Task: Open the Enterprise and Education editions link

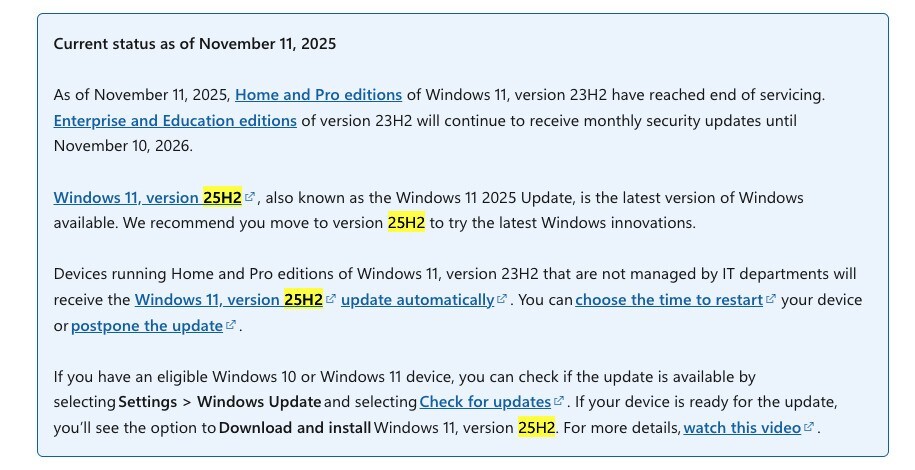Action: (175, 121)
